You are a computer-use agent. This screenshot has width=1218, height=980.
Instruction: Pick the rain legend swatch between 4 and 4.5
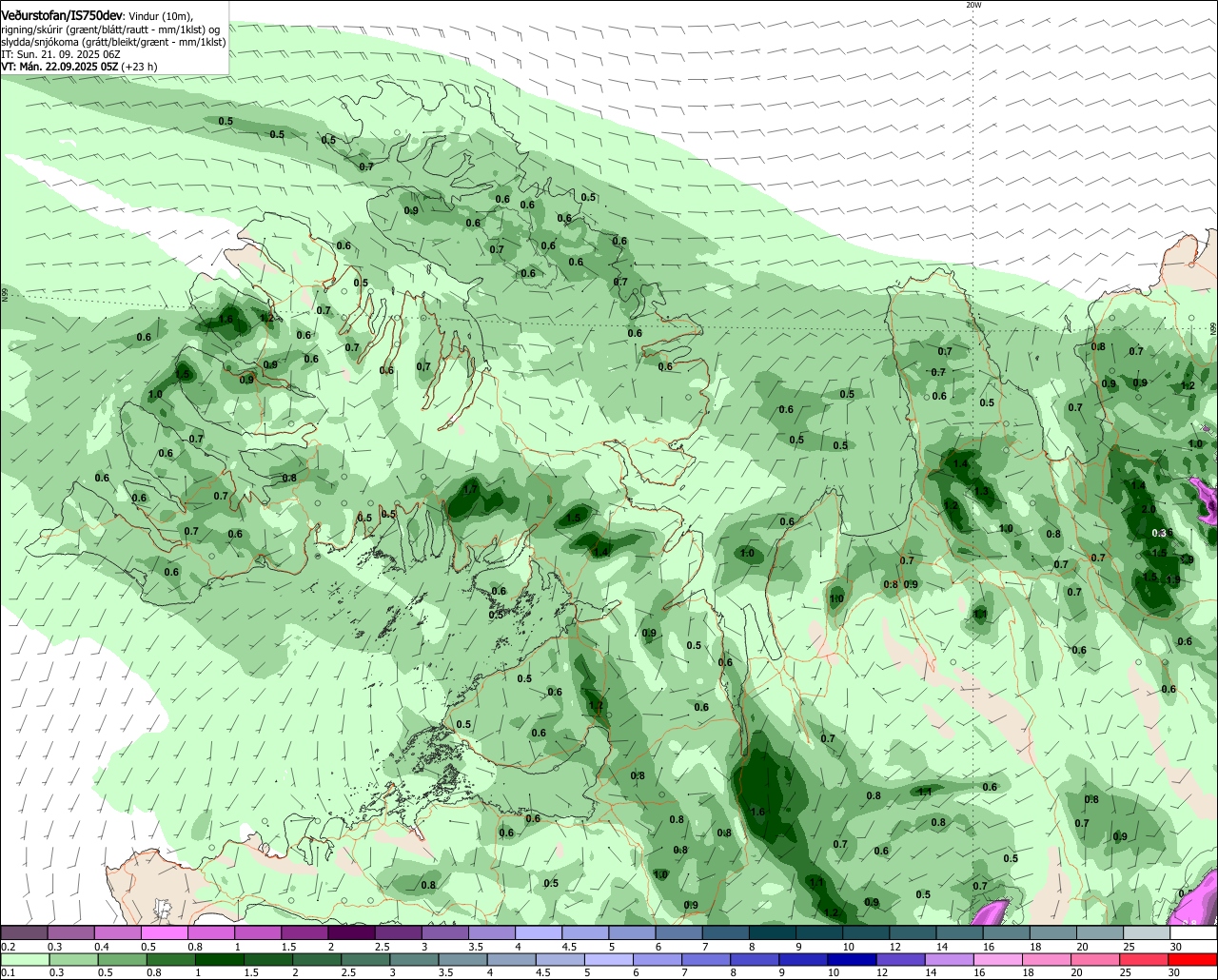pyautogui.click(x=512, y=960)
